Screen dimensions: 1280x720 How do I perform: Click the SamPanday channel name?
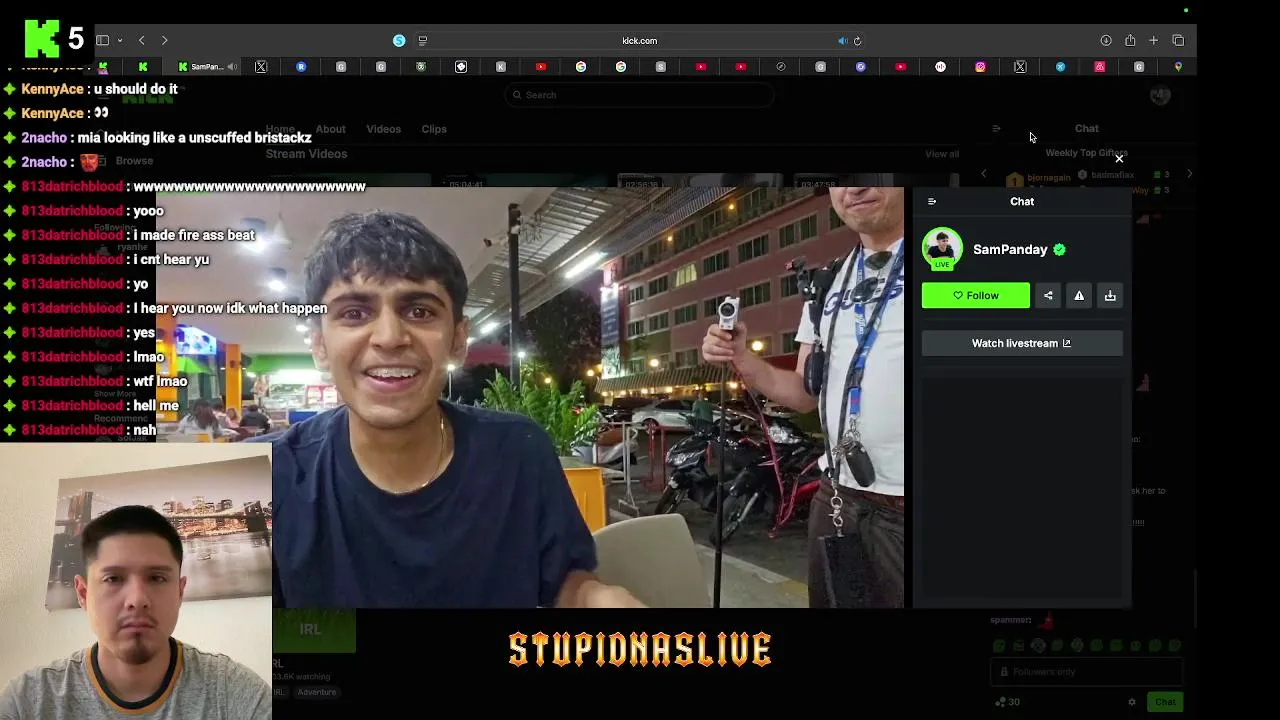1010,249
